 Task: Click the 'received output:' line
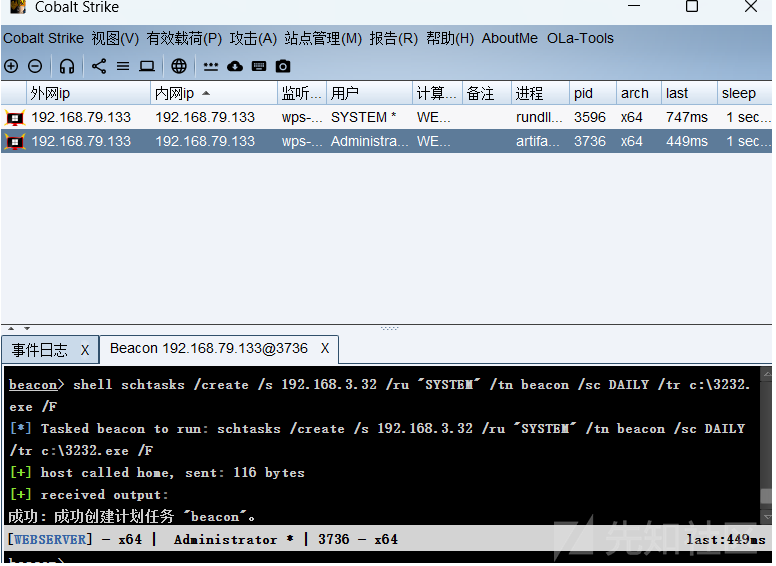click(x=90, y=495)
